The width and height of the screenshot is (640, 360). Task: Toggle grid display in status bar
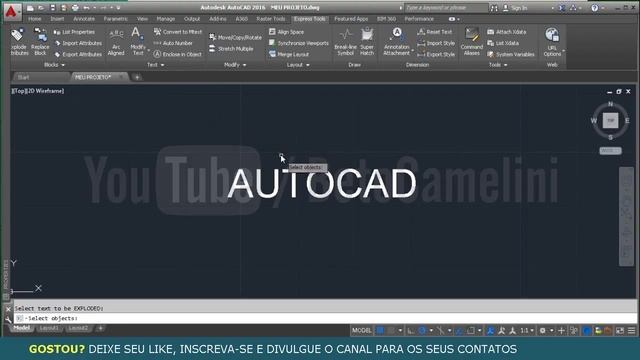[380, 331]
